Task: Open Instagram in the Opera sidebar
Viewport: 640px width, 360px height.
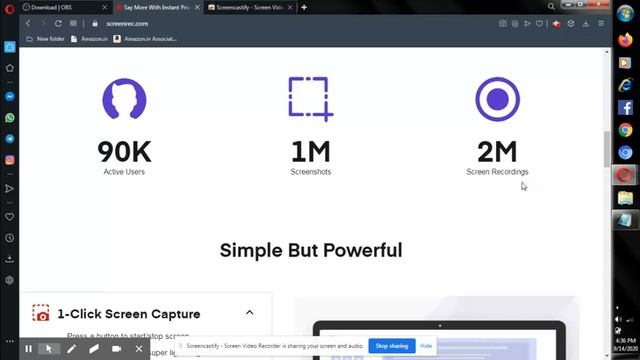Action: pos(10,160)
